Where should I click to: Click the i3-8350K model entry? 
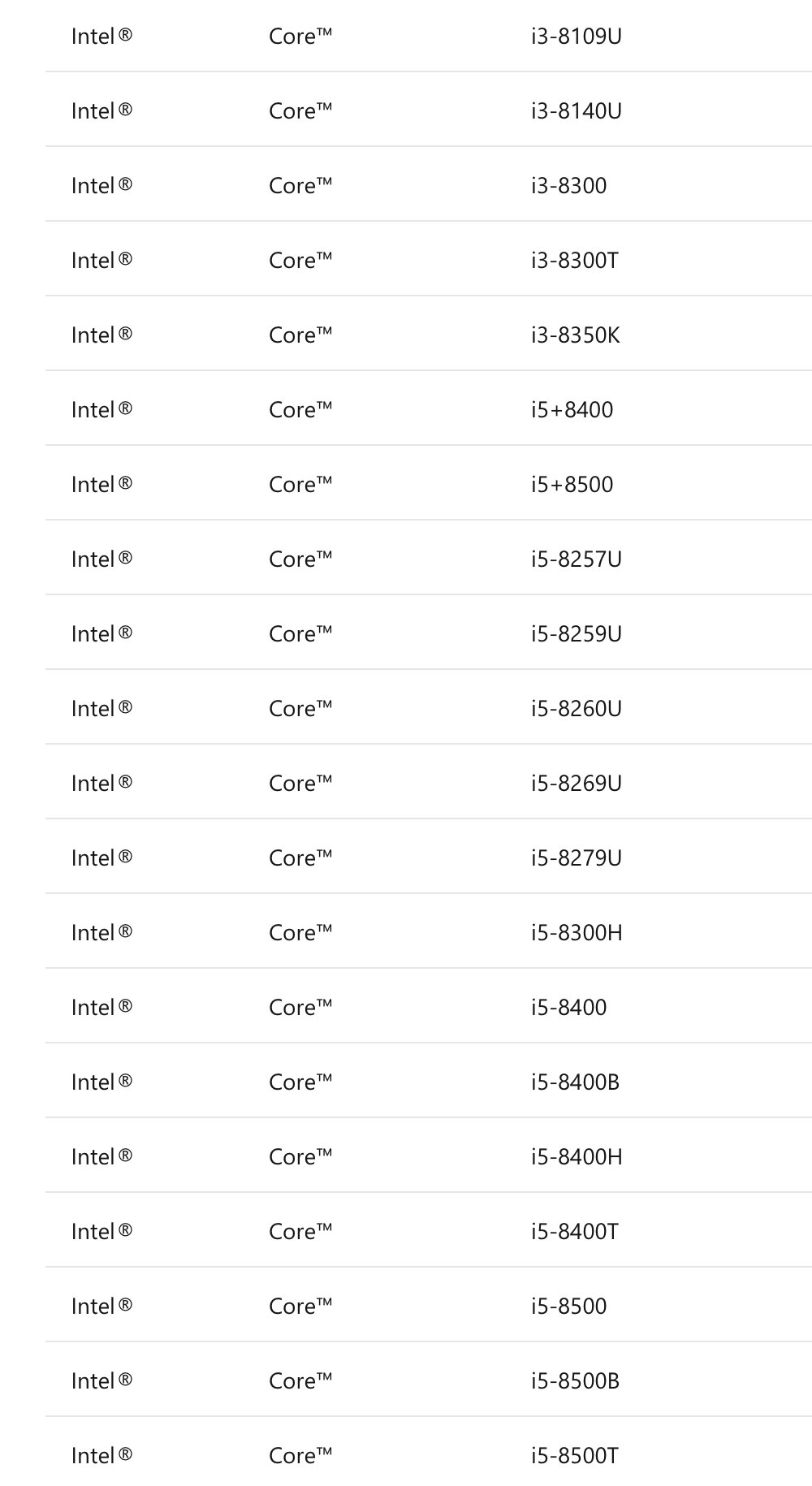click(575, 335)
